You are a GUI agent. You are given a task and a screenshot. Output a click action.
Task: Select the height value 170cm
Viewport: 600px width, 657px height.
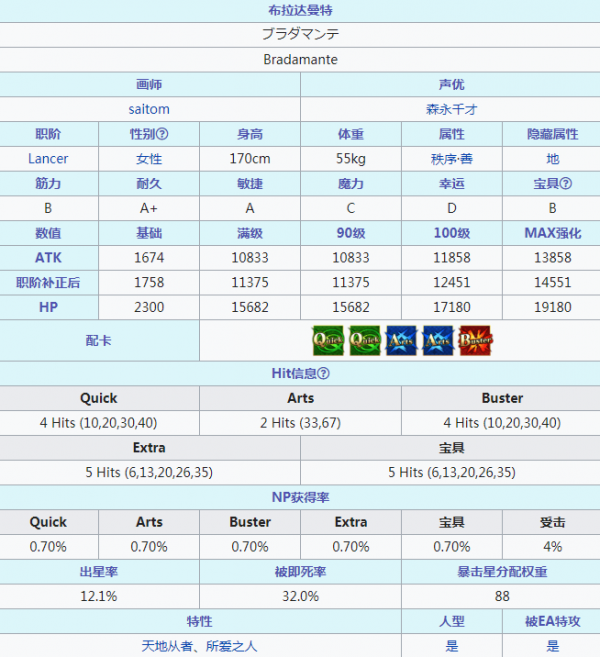(250, 159)
